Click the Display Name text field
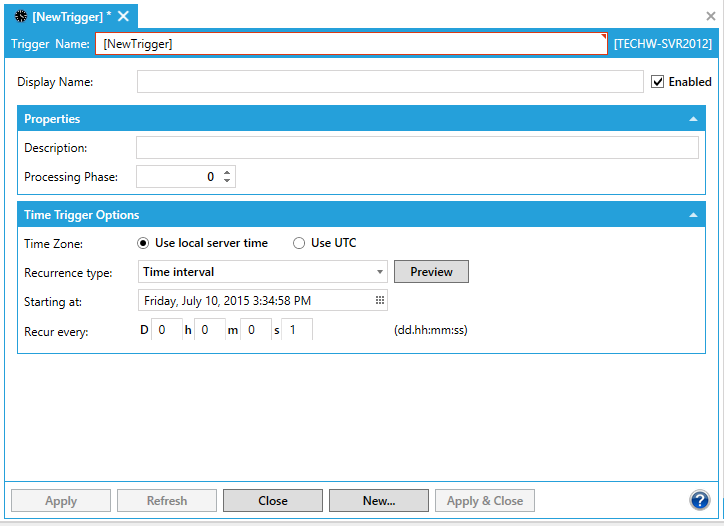This screenshot has width=724, height=526. tap(390, 82)
